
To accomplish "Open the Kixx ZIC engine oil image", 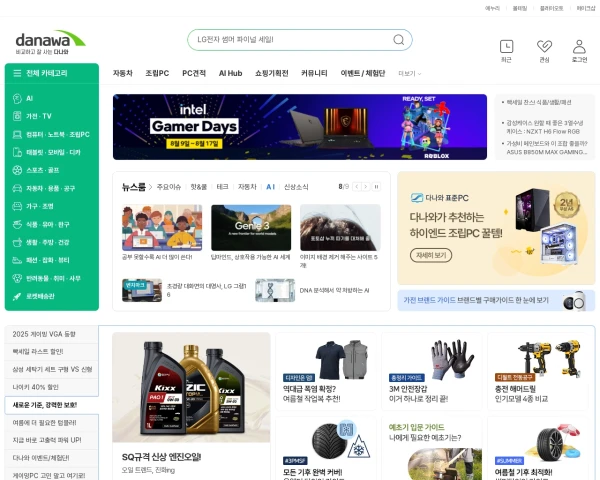I will click(x=191, y=387).
